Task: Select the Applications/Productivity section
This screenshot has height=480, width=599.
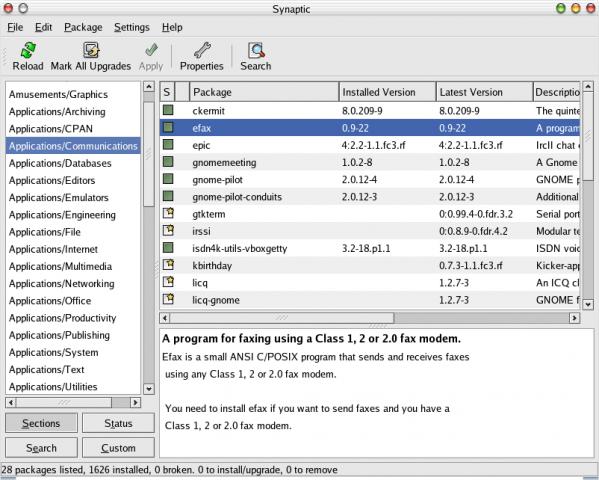Action: [x=73, y=318]
